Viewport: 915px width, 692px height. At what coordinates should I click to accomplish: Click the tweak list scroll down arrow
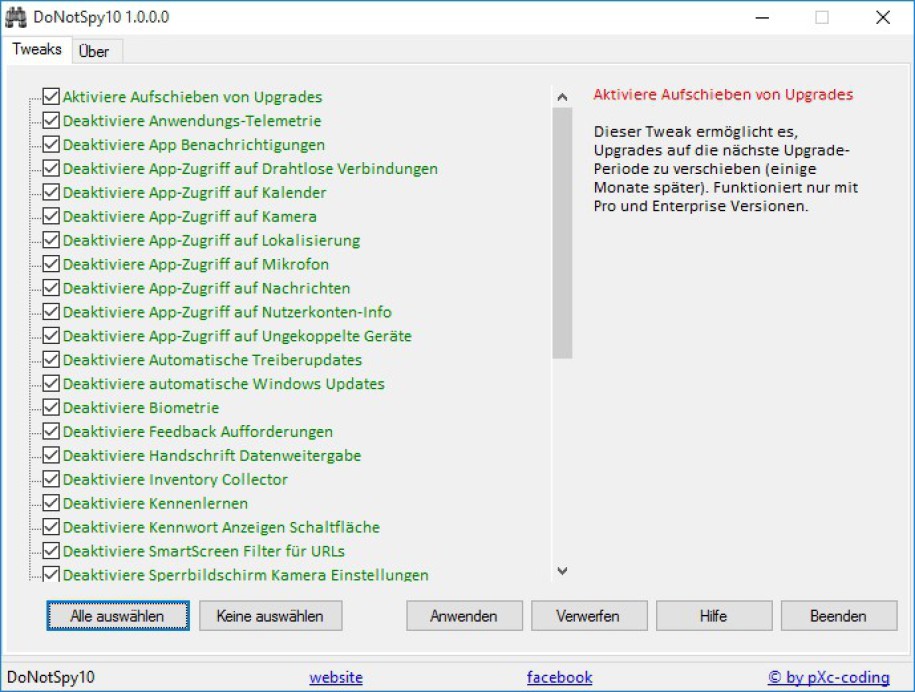coord(562,570)
